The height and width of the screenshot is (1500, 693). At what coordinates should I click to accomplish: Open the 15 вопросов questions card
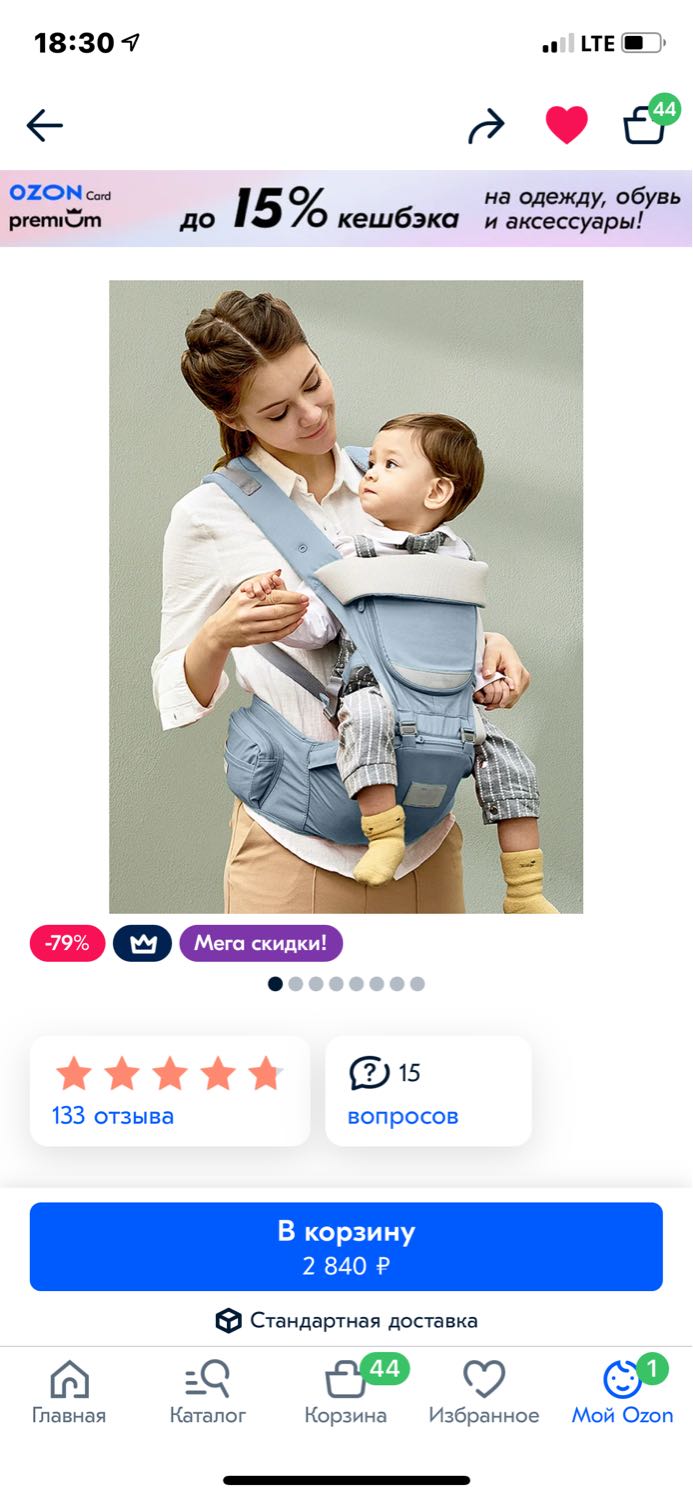coord(428,1091)
